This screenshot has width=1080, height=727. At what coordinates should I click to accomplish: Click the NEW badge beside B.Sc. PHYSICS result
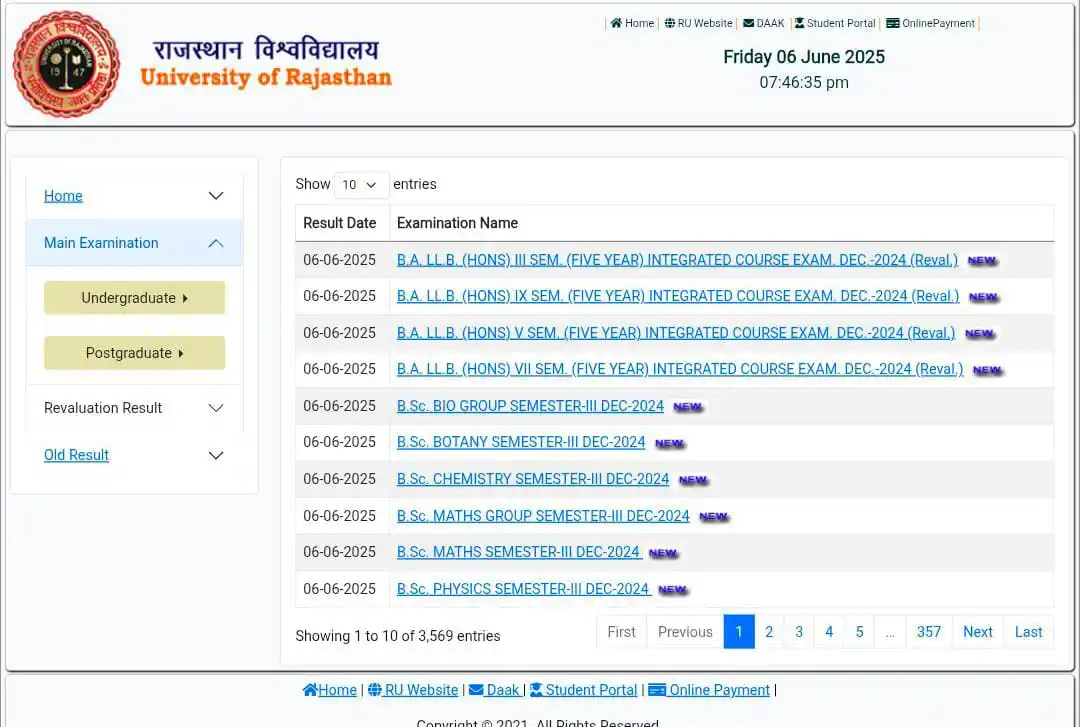672,590
